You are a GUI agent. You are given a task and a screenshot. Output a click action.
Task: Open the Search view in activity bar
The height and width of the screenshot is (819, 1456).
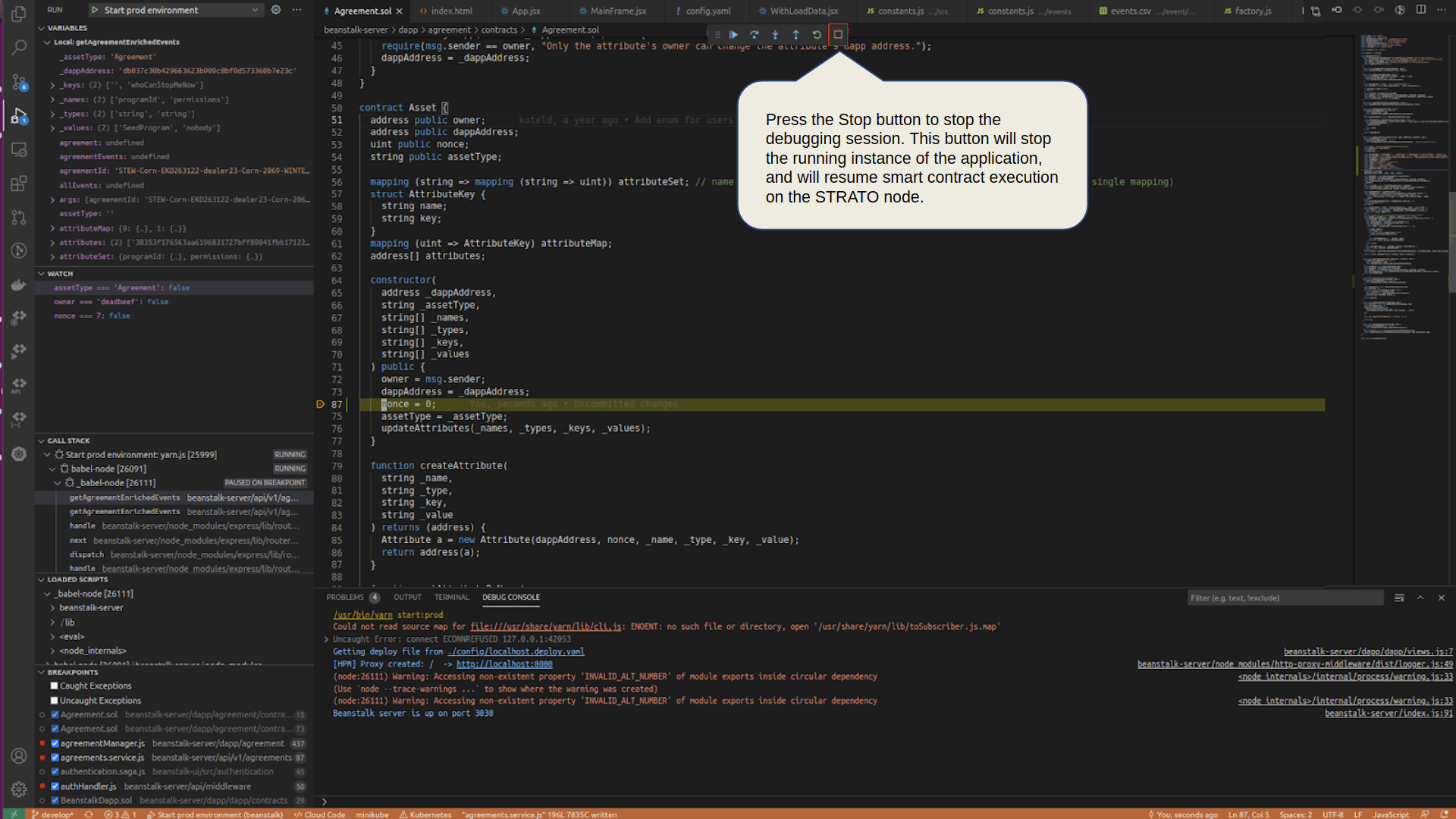tap(19, 47)
